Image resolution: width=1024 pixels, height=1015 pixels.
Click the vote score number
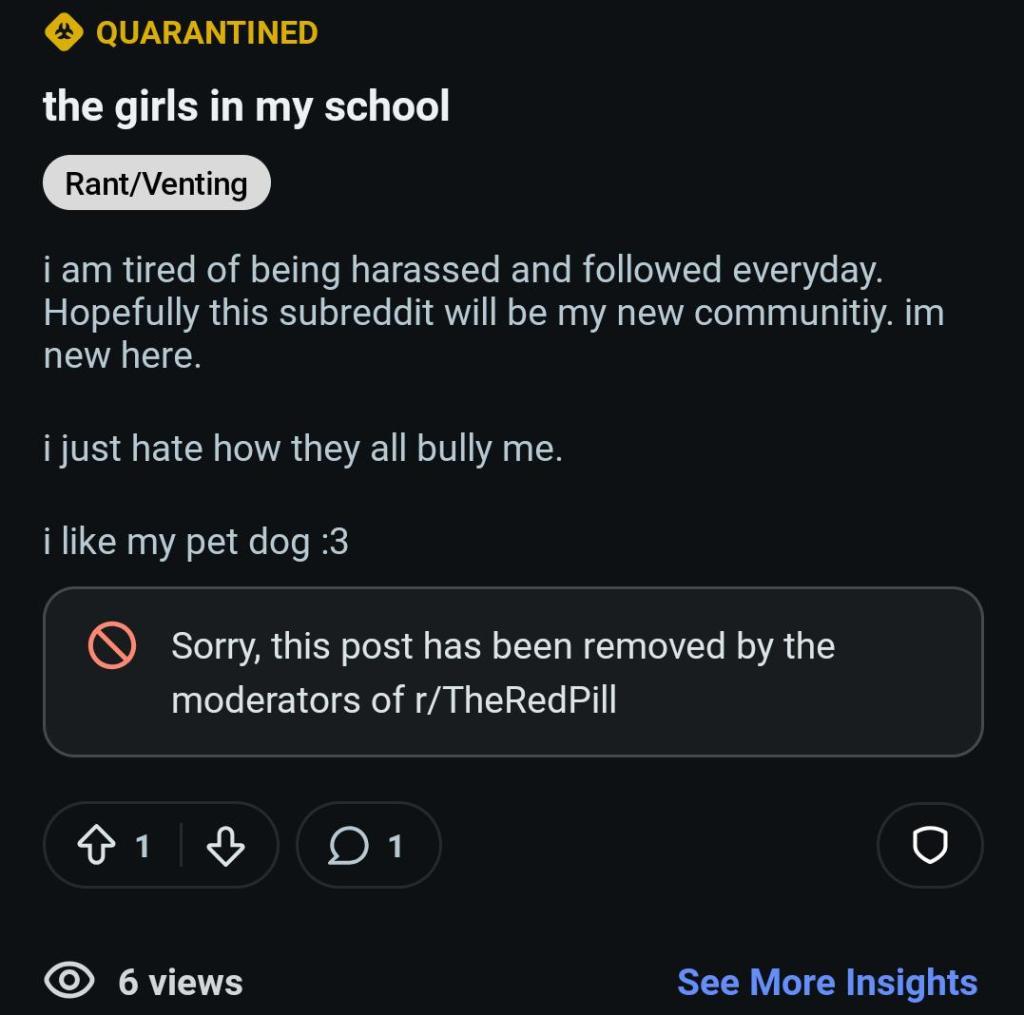[142, 846]
